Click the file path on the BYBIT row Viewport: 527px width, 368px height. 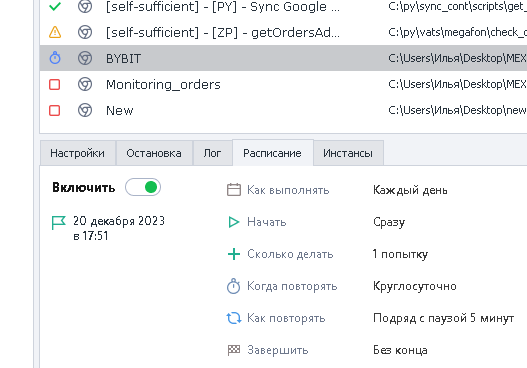tap(457, 58)
